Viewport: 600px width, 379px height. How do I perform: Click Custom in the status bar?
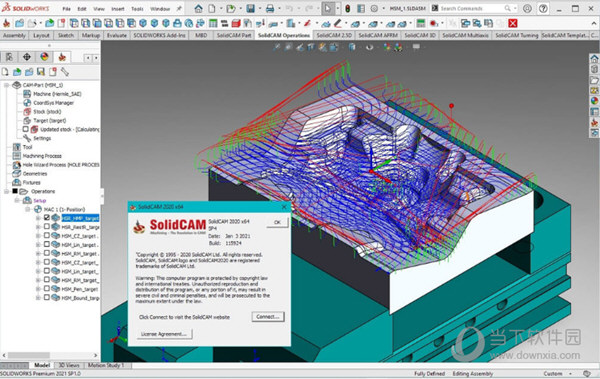553,374
